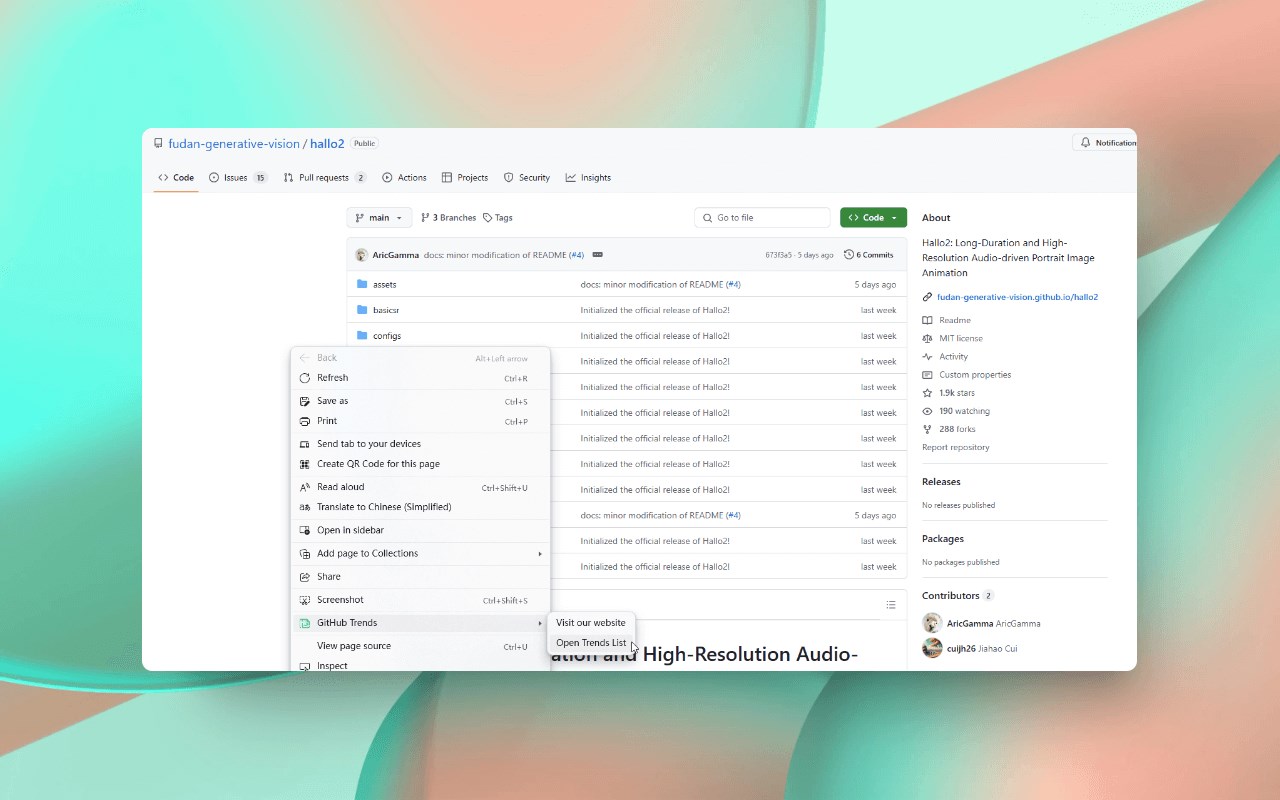Click the basicsr folder icon
Image resolution: width=1280 pixels, height=800 pixels.
coord(362,310)
